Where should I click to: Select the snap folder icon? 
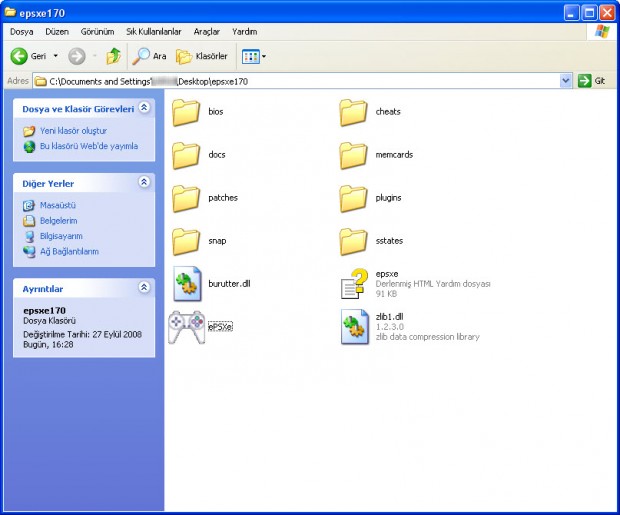(186, 242)
